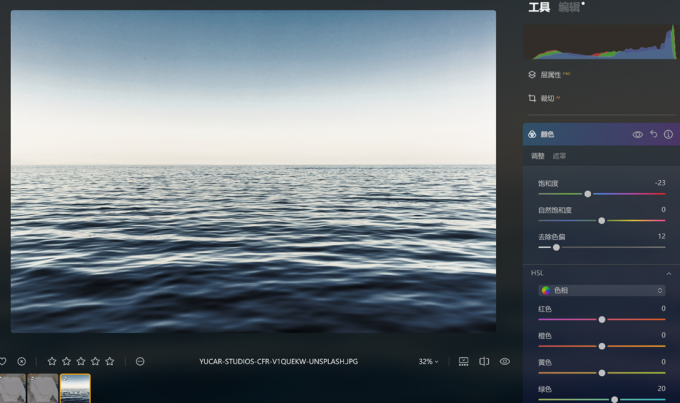Viewport: 680px width, 403px height.
Task: Open the 32% zoom level dropdown
Action: [x=428, y=361]
